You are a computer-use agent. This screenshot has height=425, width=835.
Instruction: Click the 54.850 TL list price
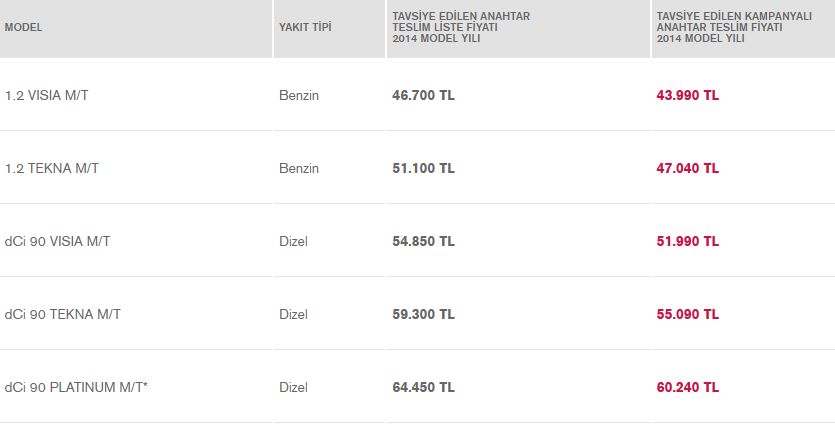423,241
